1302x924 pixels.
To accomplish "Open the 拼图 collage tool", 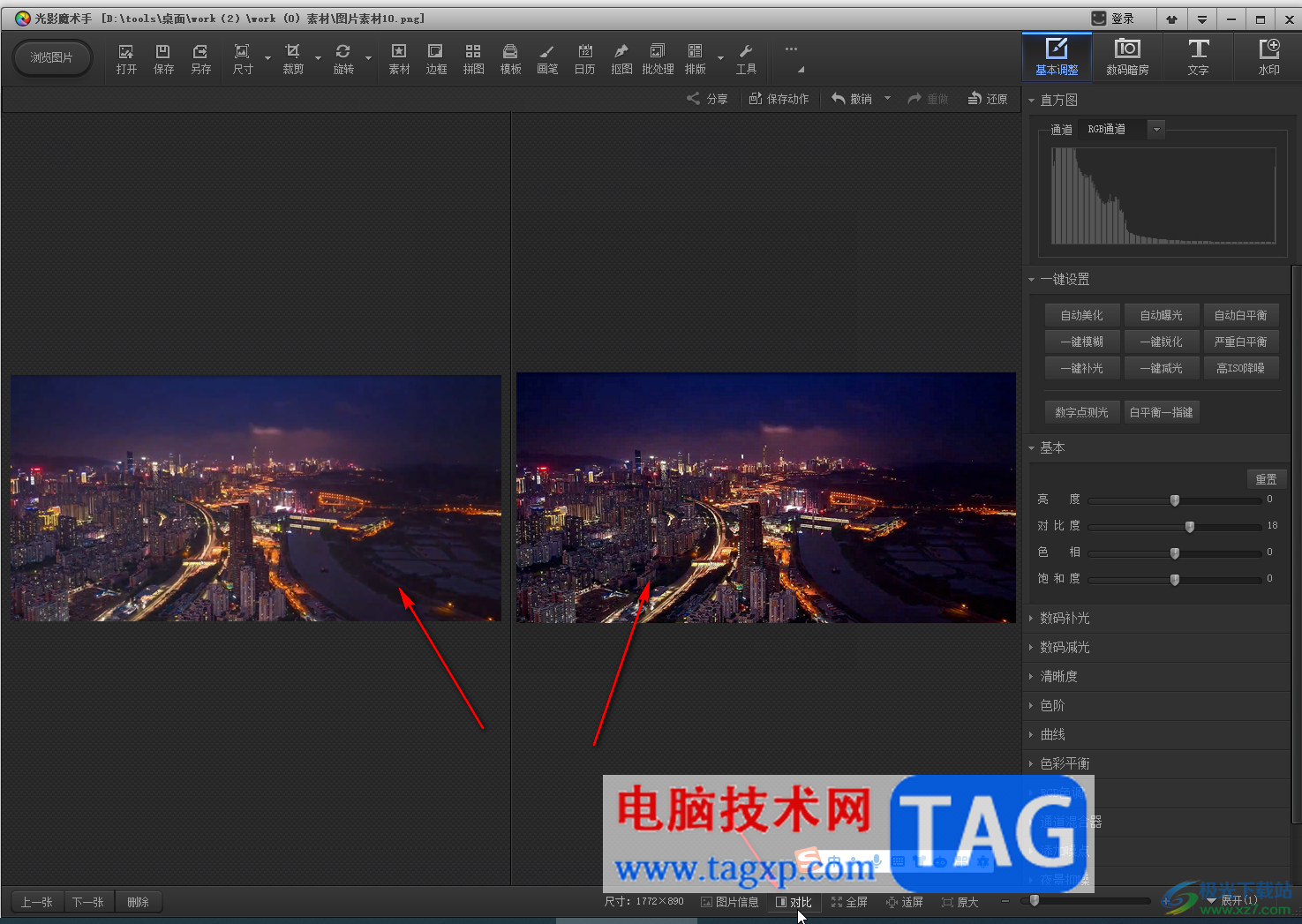I will pyautogui.click(x=473, y=58).
